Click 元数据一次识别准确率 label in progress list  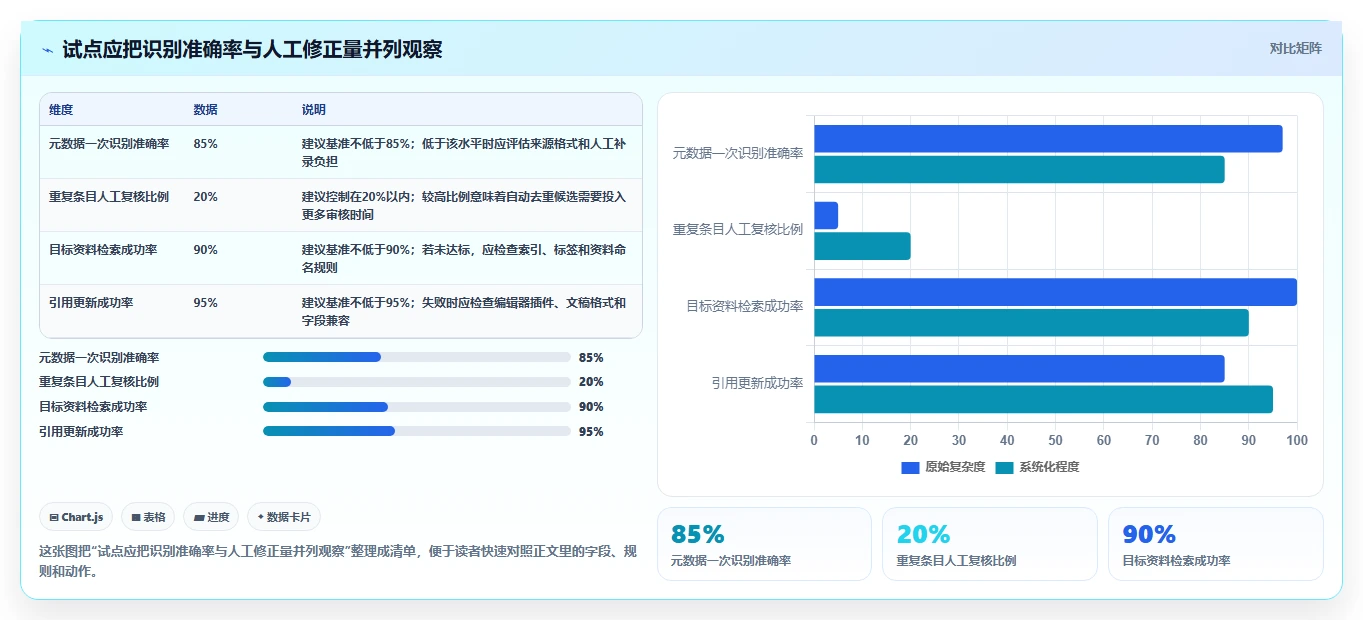click(x=99, y=357)
